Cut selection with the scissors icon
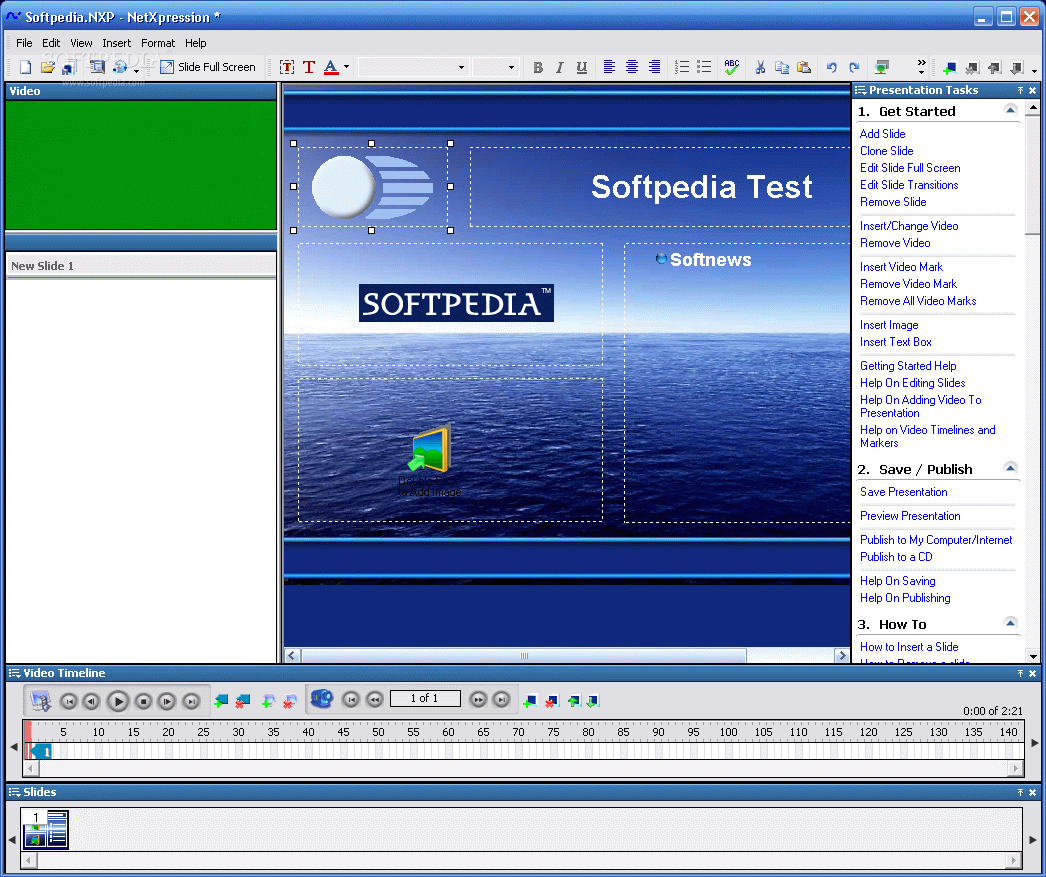 (x=760, y=67)
